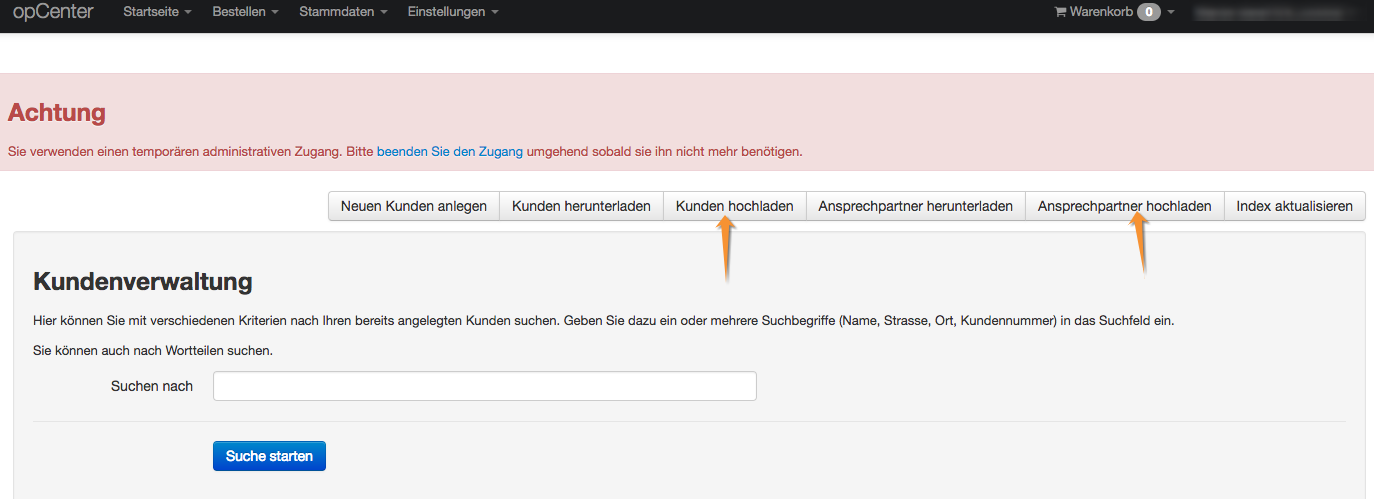Screen dimensions: 1374x499
Task: Click Ansprechpartner hochladen button
Action: point(1125,206)
